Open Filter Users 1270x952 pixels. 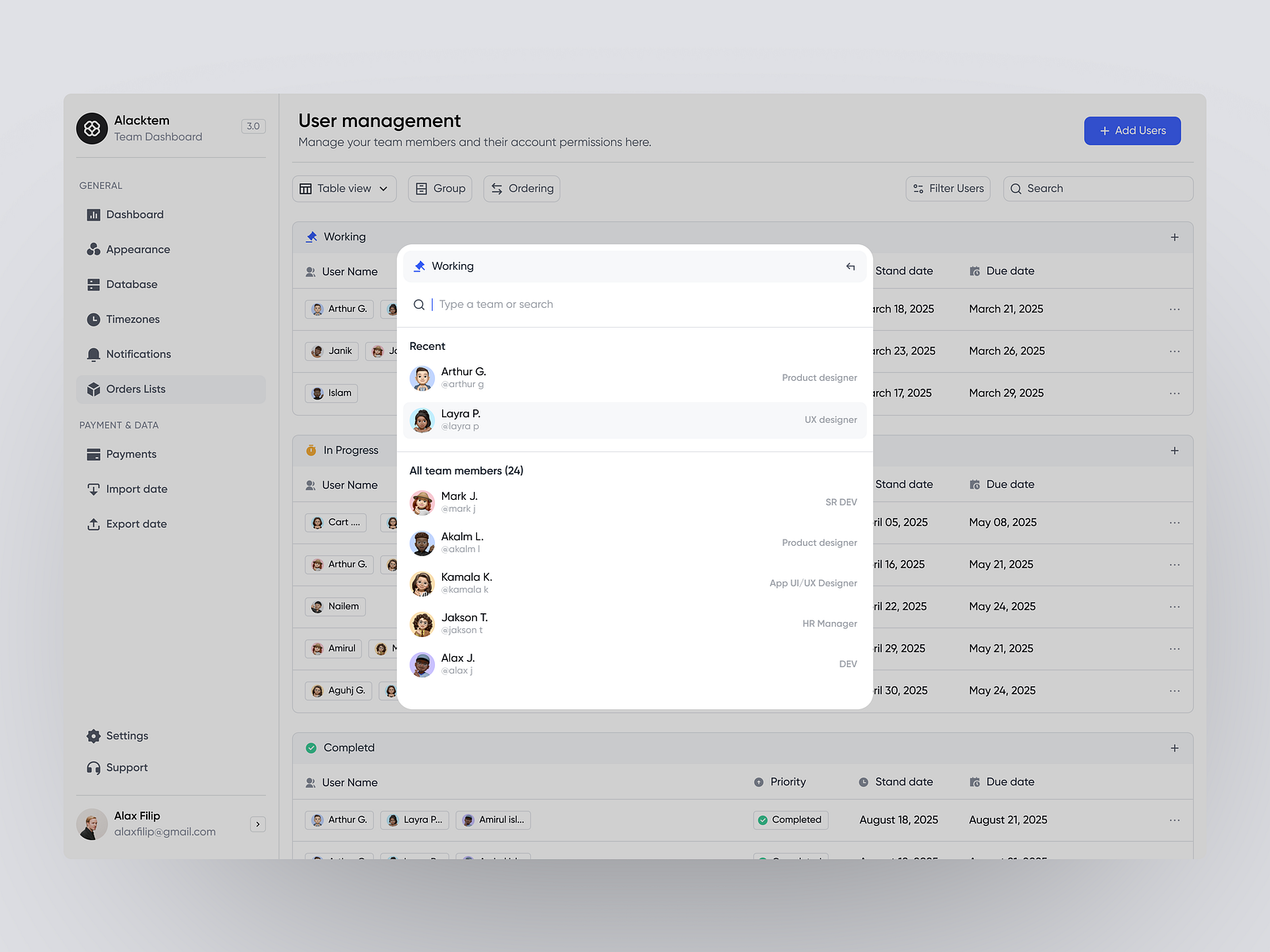[x=948, y=188]
